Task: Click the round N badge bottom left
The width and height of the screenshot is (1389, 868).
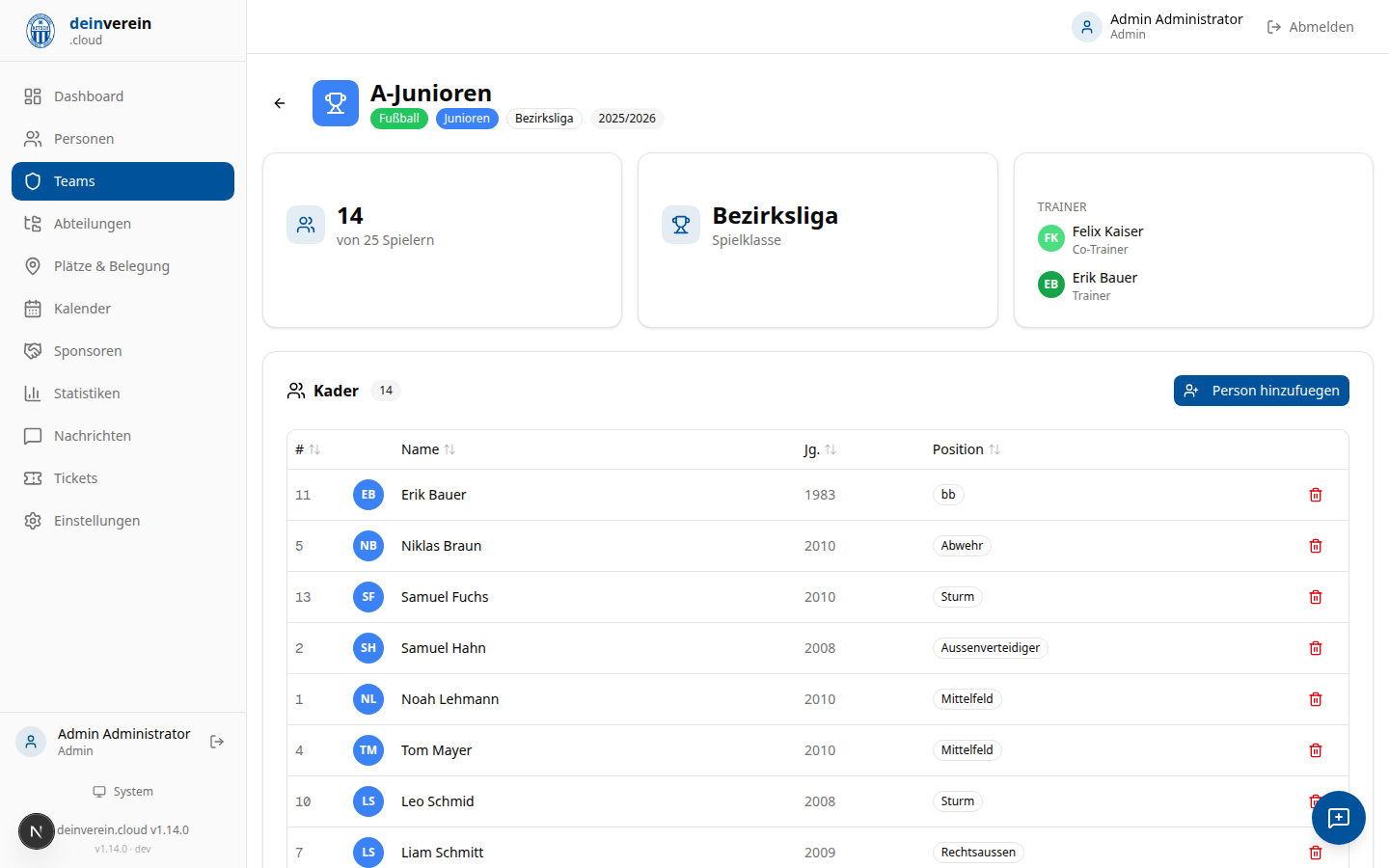Action: [x=37, y=830]
